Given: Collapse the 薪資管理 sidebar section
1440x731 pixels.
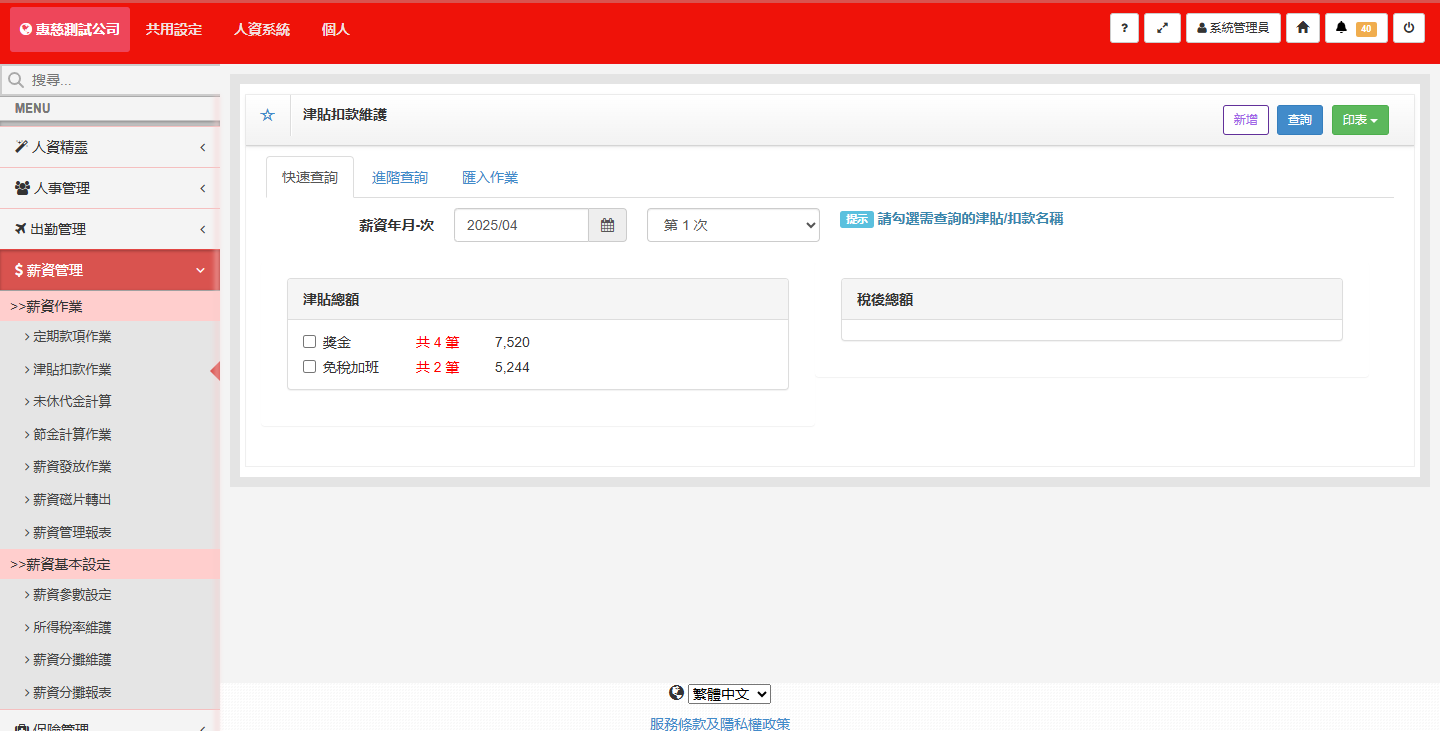Looking at the screenshot, I should click(110, 270).
